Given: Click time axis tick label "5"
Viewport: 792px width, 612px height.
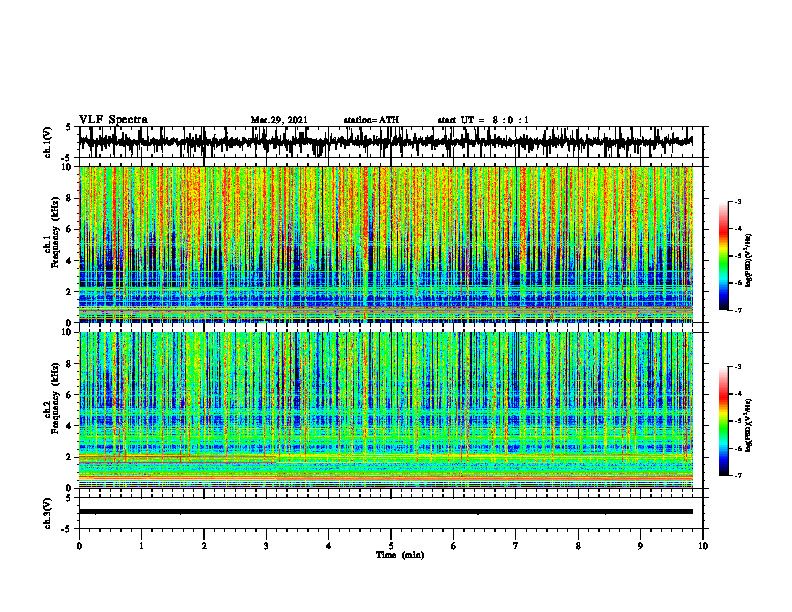Looking at the screenshot, I should point(391,546).
